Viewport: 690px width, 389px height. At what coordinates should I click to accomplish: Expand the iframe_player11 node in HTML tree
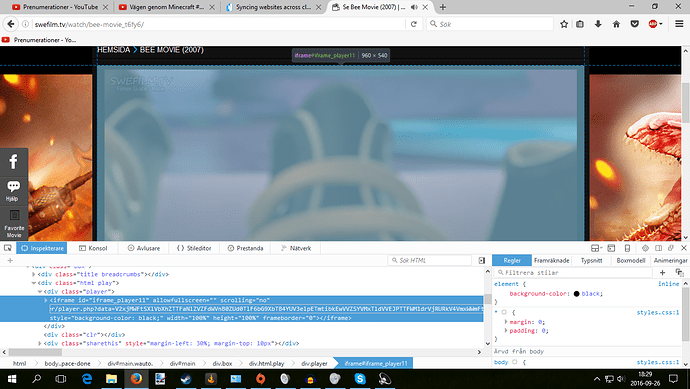pos(46,300)
